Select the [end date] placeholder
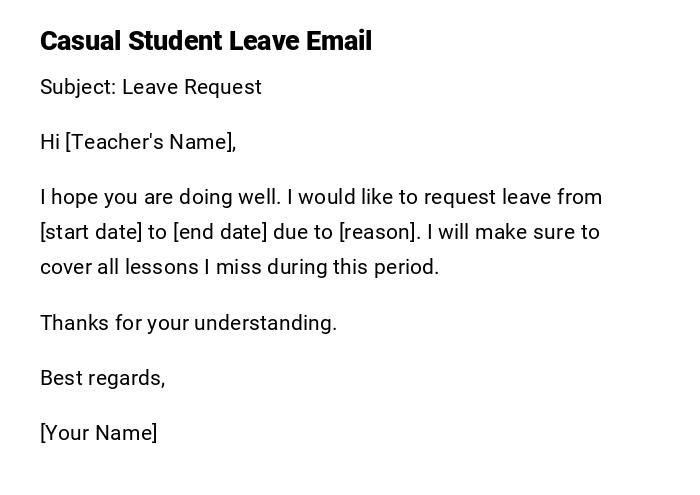This screenshot has width=700, height=495. click(x=220, y=232)
